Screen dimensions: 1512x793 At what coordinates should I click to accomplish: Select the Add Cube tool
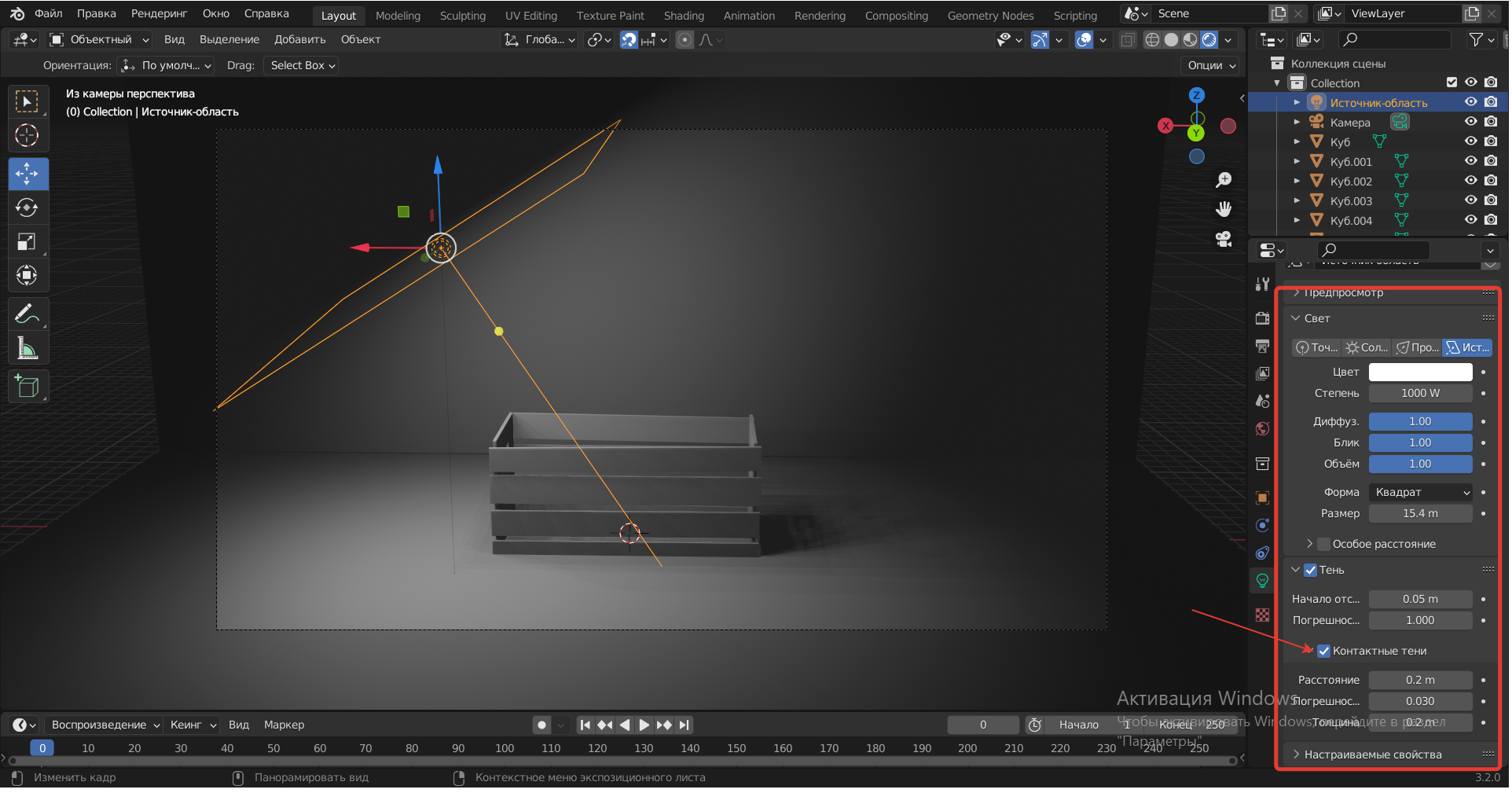28,386
